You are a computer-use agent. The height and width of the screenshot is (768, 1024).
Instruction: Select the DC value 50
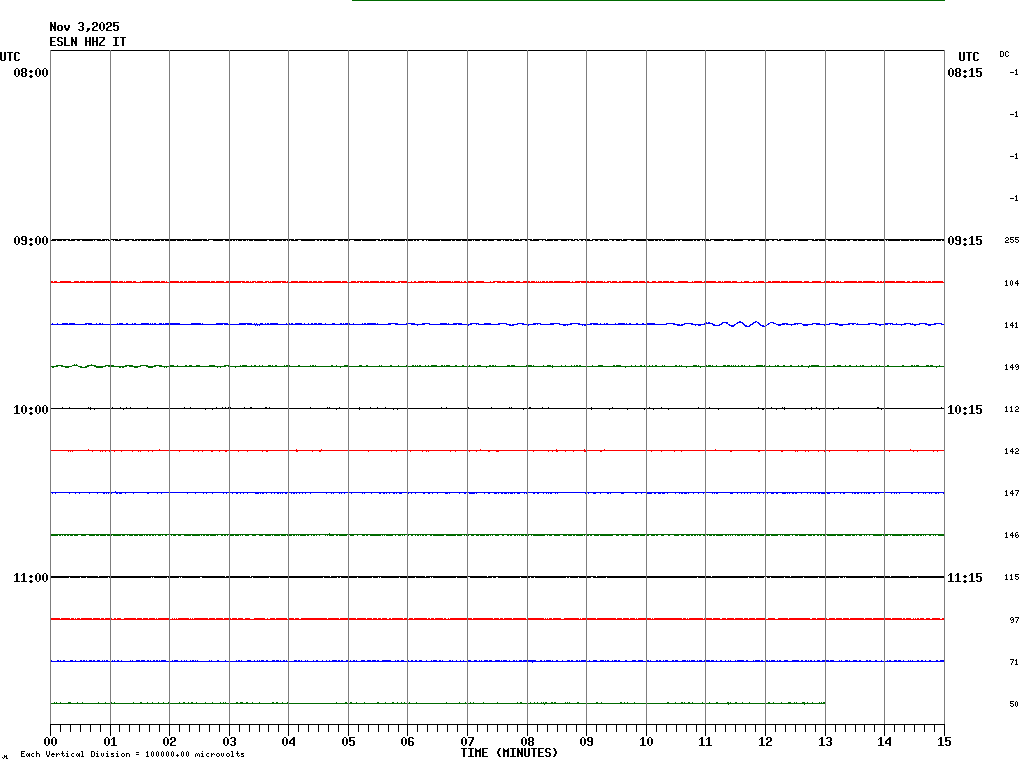1013,704
